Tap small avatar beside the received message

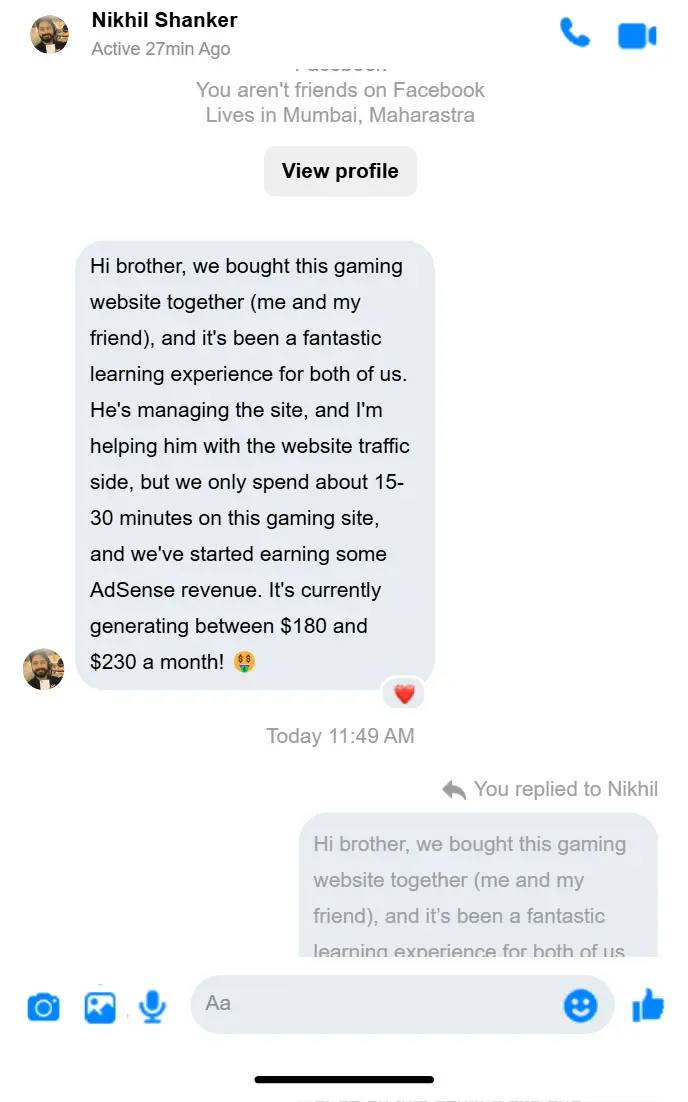coord(44,669)
